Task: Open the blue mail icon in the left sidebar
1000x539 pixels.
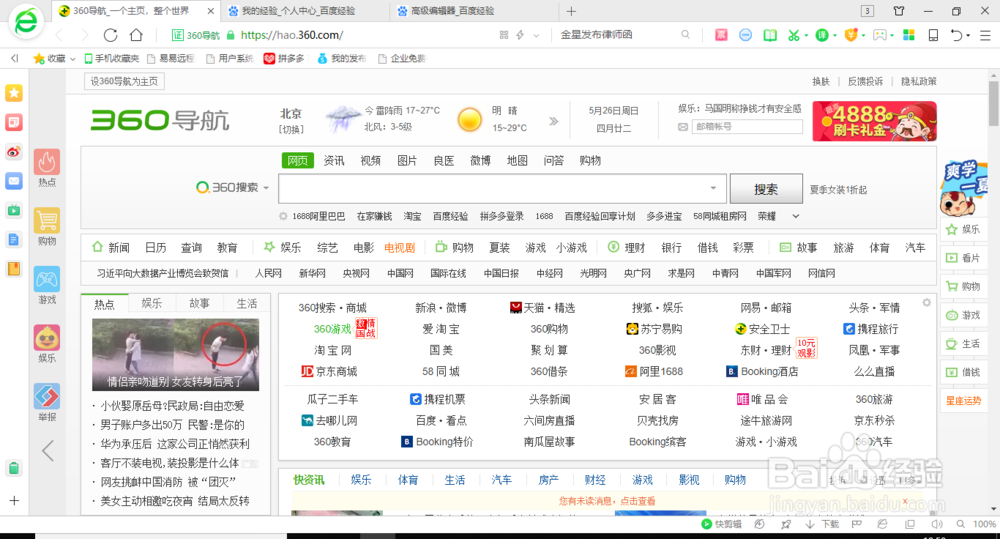Action: click(14, 181)
